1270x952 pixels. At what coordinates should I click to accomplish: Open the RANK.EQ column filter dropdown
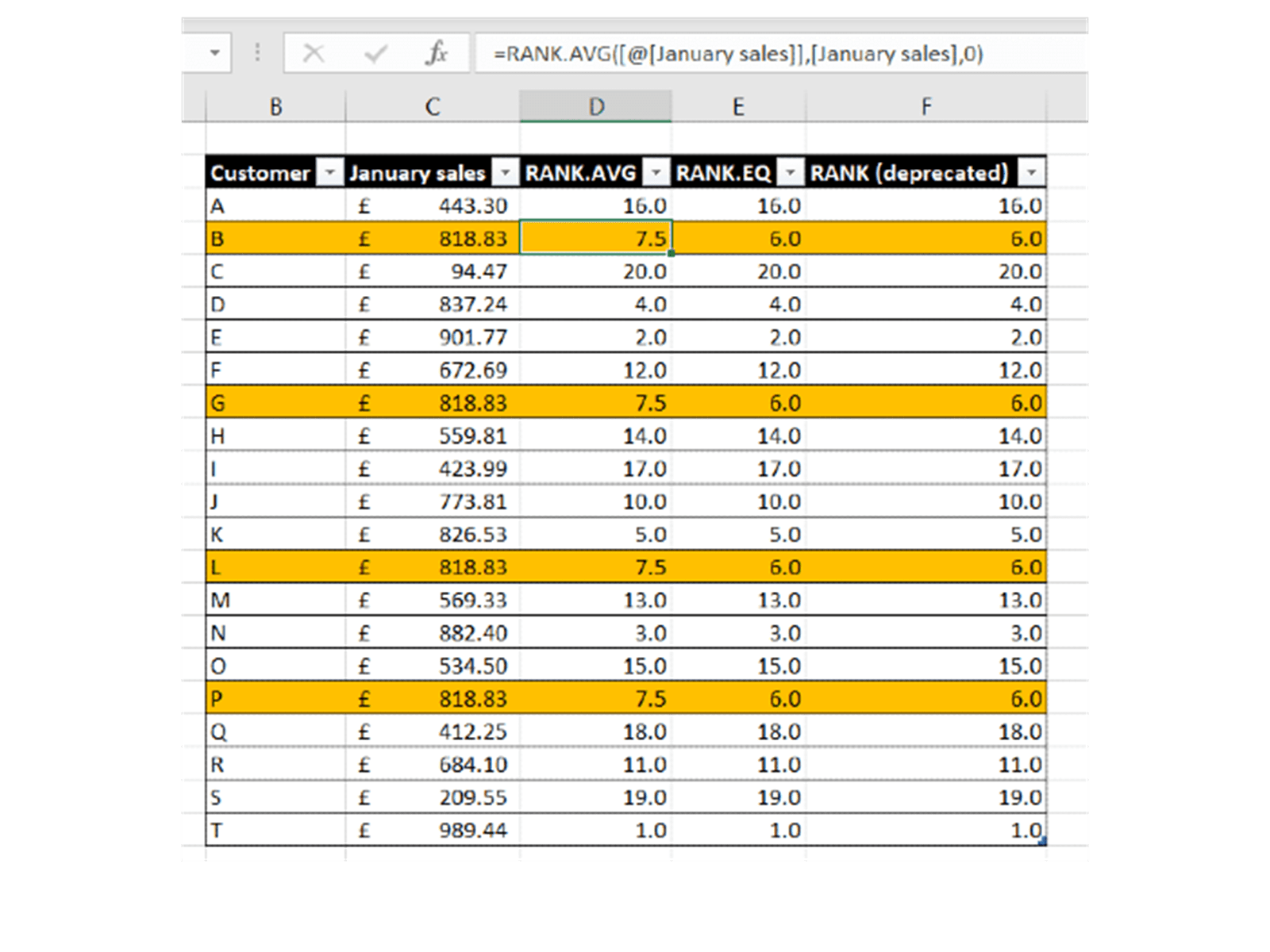(790, 172)
